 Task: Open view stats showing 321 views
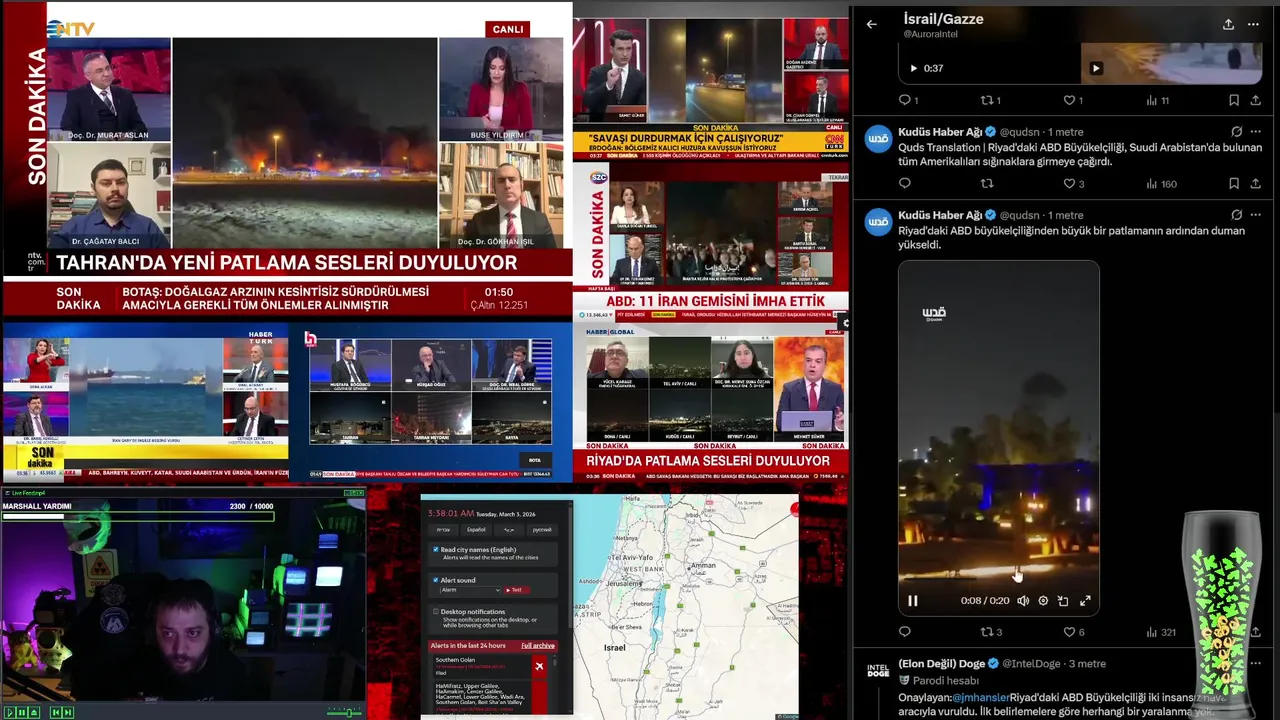point(1161,632)
